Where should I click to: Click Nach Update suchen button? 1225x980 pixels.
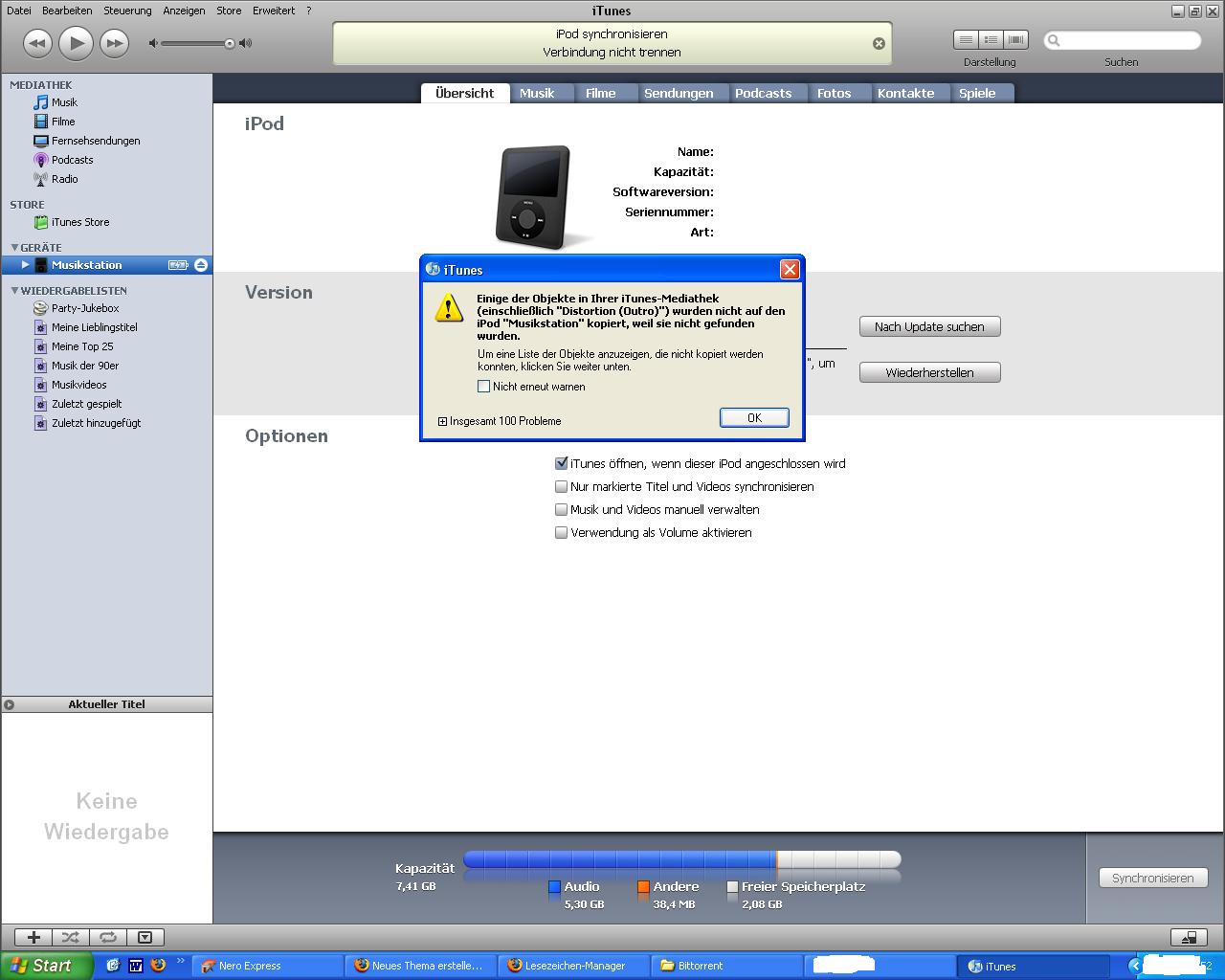(x=929, y=326)
